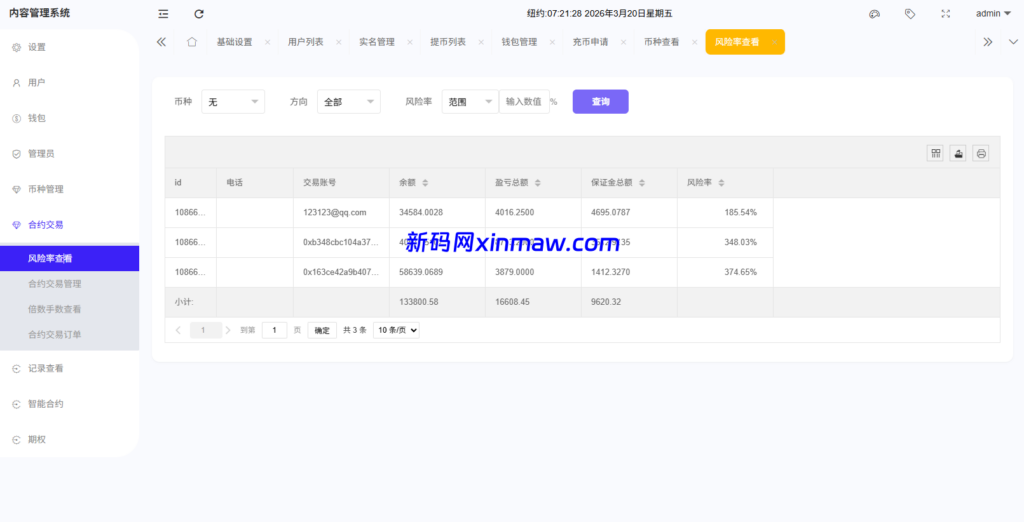Expand the 记录查看 sidebar menu
1024x522 pixels.
pyautogui.click(x=69, y=368)
